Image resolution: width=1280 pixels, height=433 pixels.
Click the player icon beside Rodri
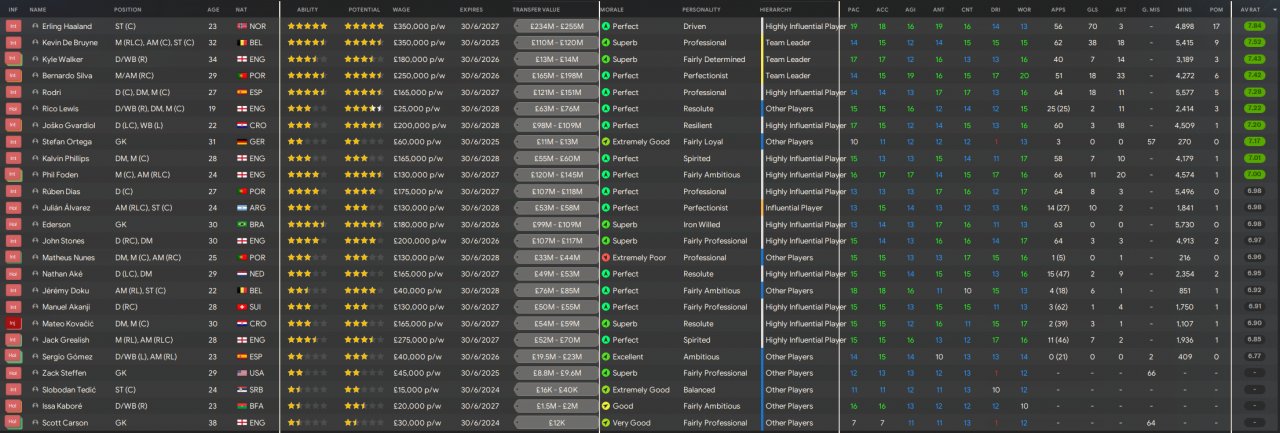pos(36,92)
